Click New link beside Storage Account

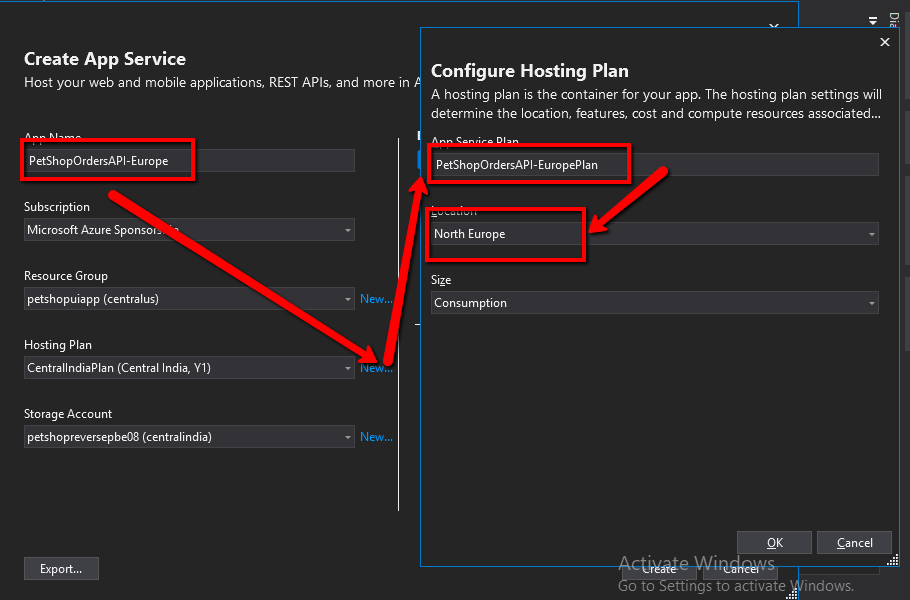coord(376,437)
